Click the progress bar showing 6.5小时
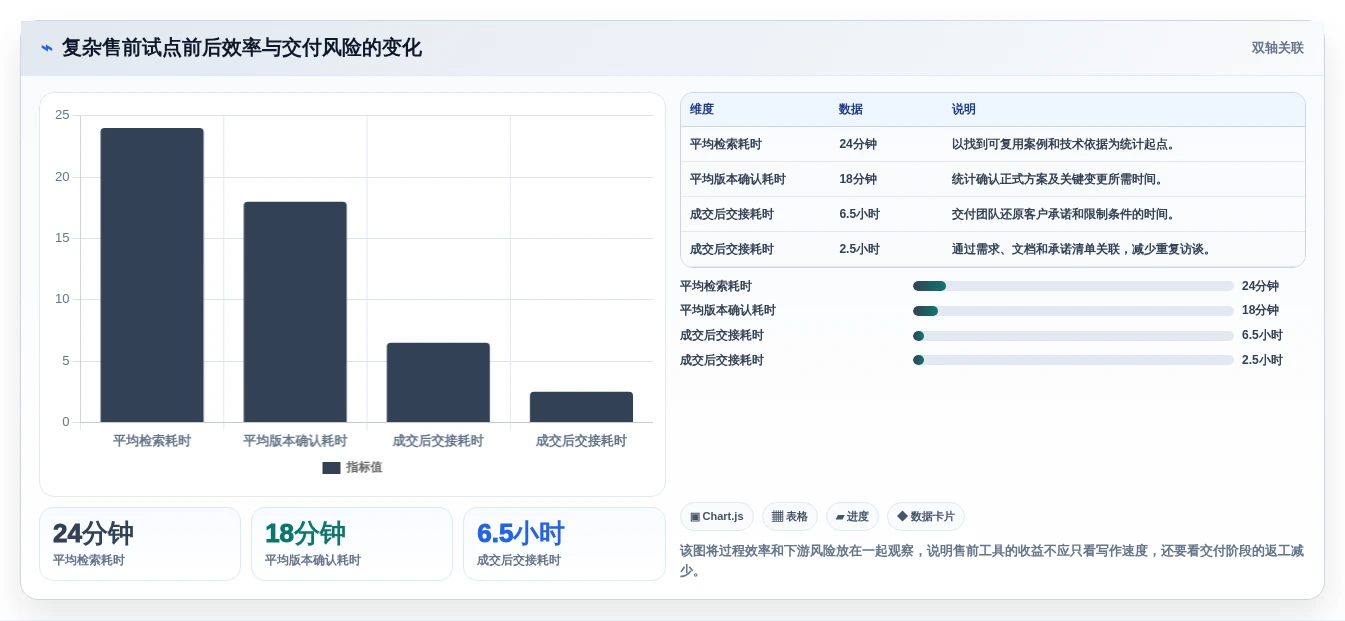This screenshot has width=1345, height=621. [1073, 336]
